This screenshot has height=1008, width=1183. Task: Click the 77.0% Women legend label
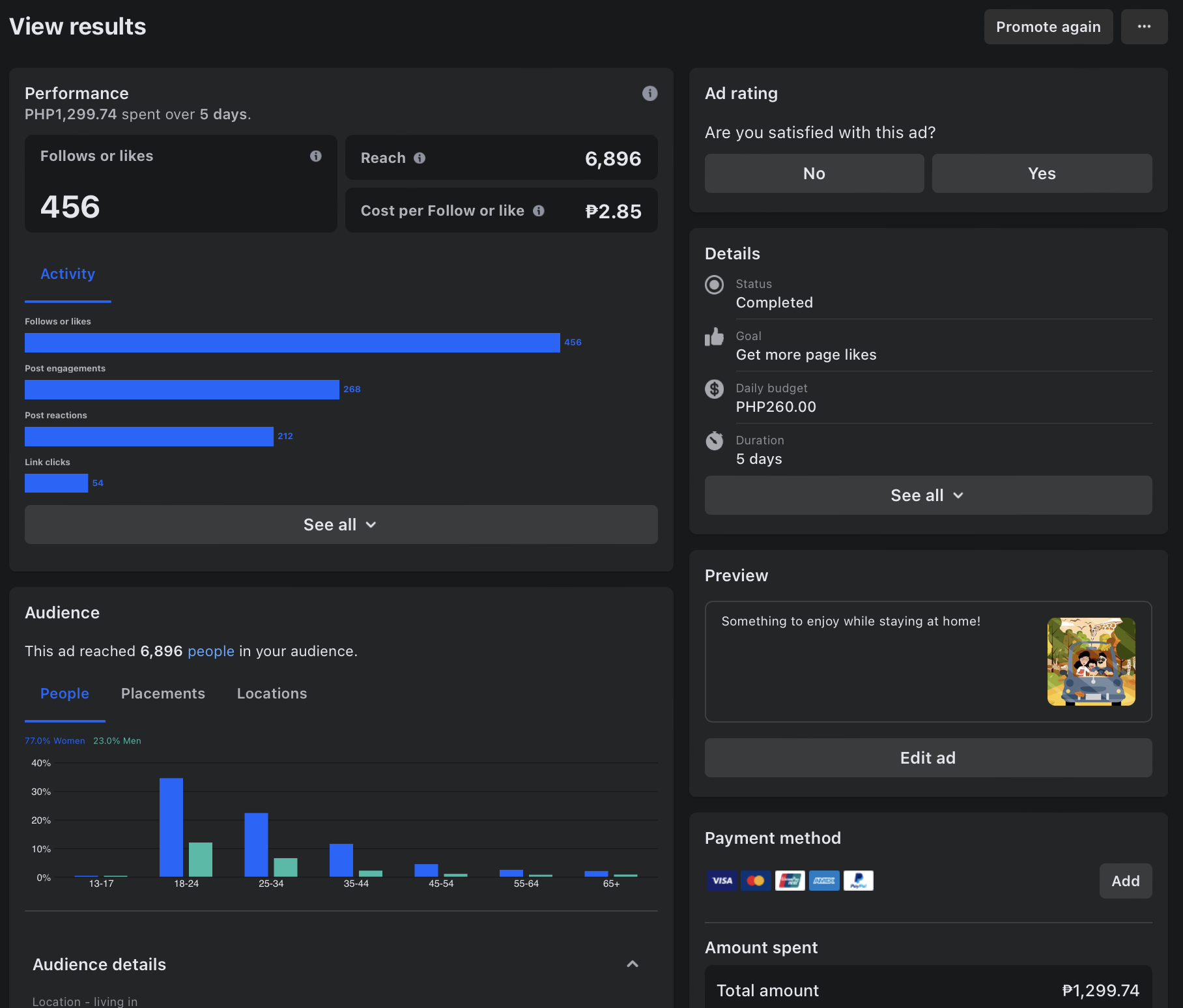55,741
